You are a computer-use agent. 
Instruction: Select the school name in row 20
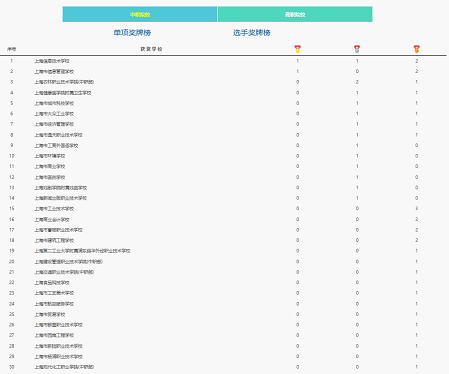[68, 262]
